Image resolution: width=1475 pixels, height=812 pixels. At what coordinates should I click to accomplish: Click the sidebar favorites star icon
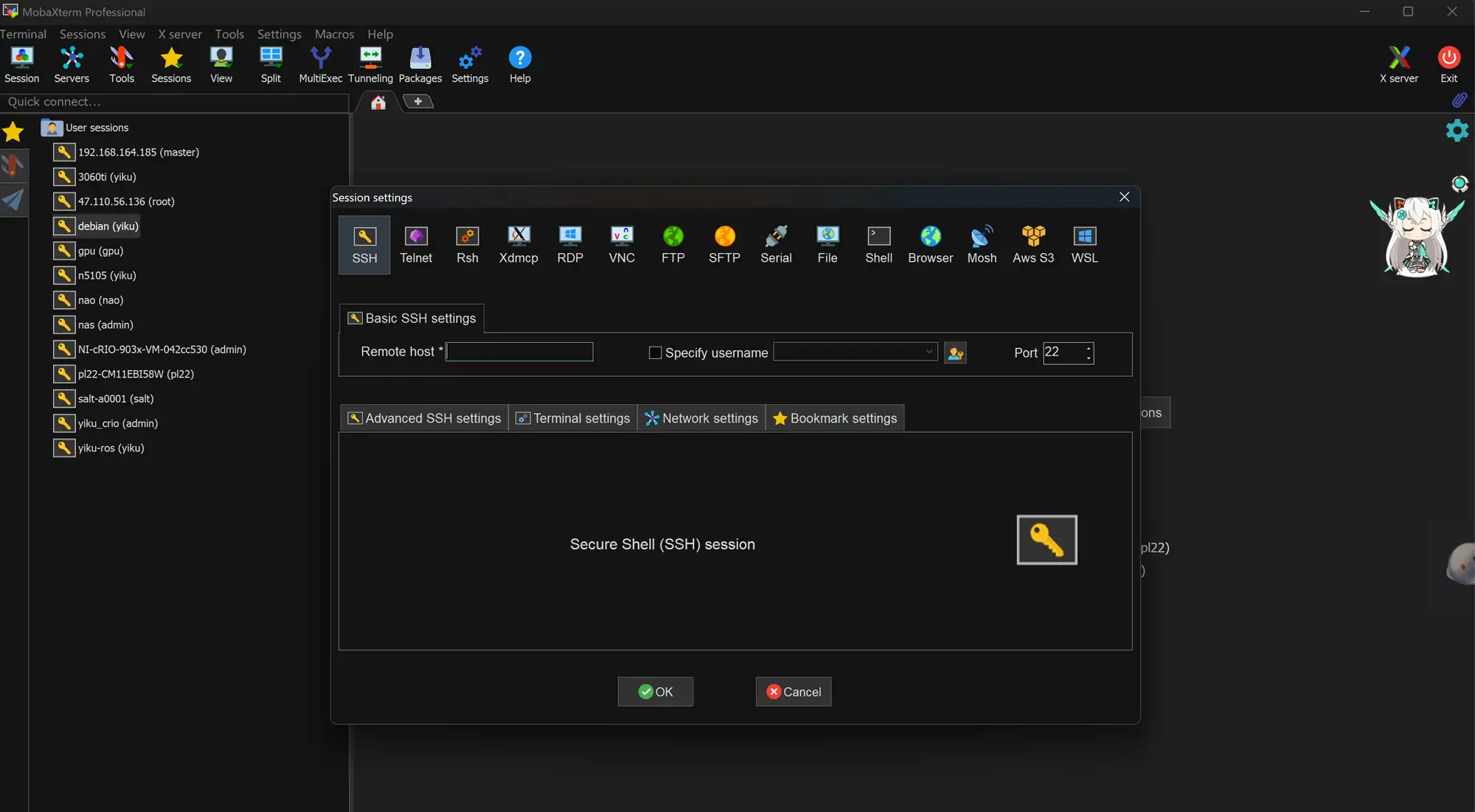tap(13, 132)
